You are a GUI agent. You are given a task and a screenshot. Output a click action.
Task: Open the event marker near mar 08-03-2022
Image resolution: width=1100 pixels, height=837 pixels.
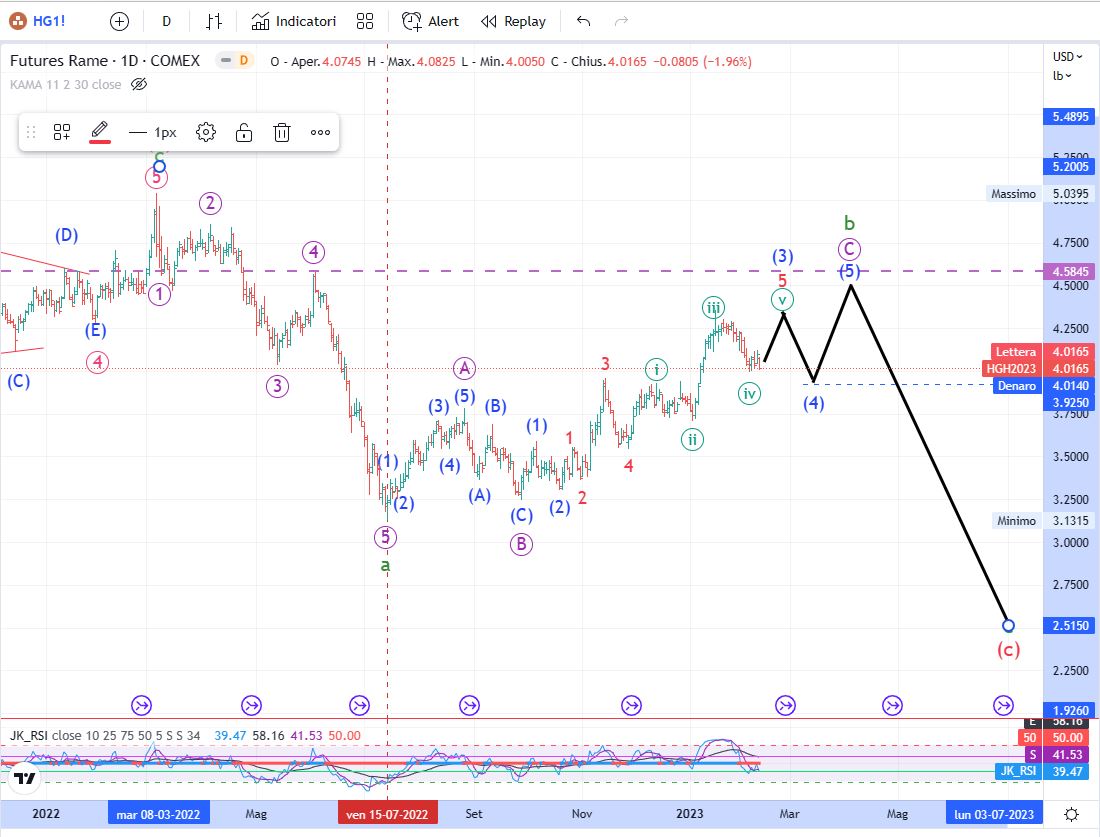(x=142, y=705)
